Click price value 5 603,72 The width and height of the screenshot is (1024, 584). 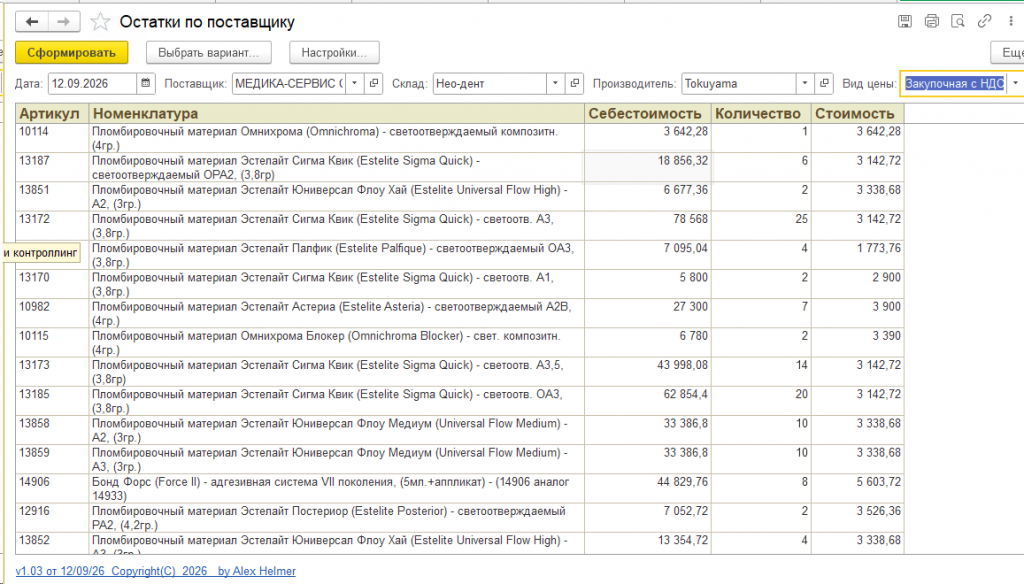(x=857, y=489)
